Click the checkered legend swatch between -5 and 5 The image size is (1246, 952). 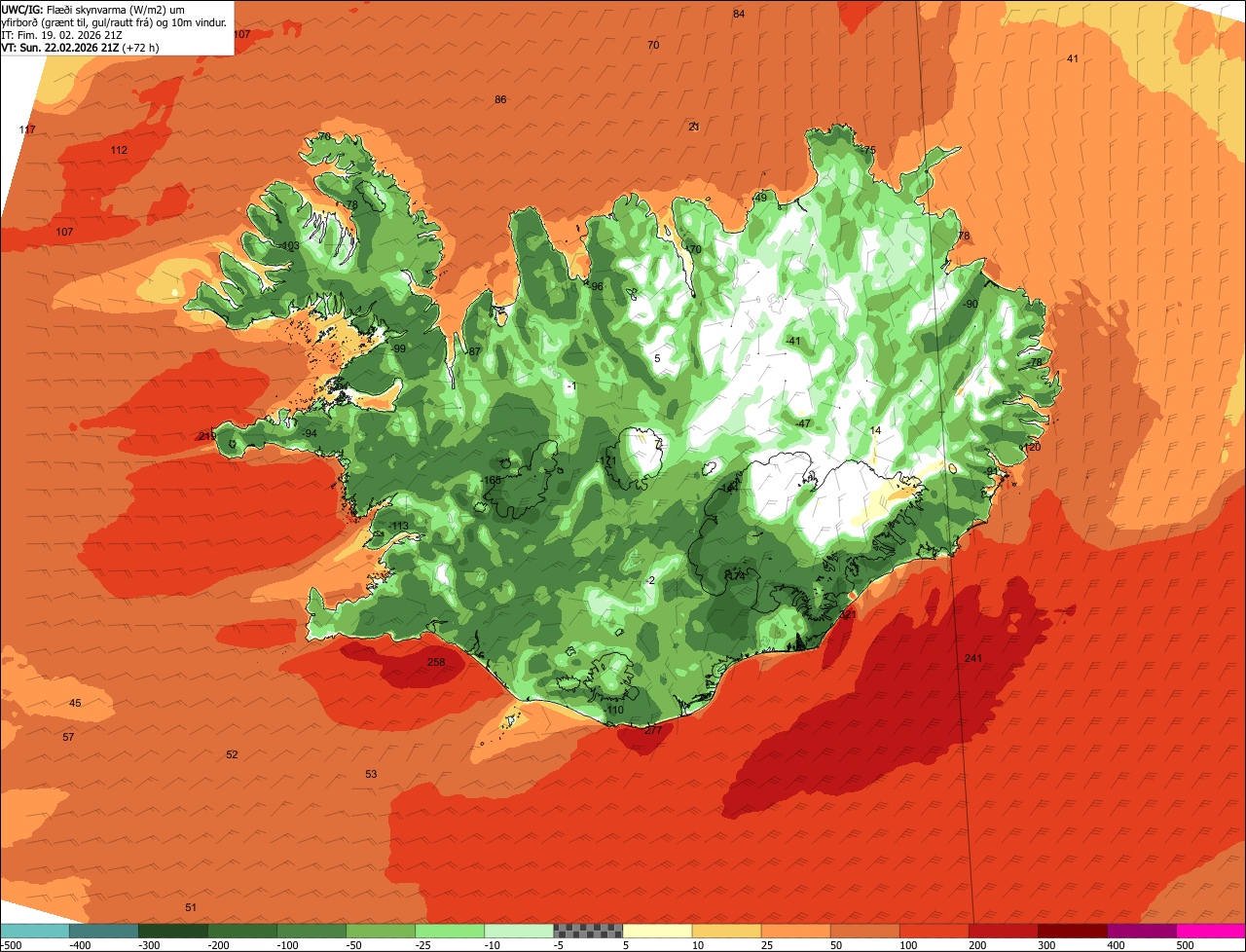point(588,931)
